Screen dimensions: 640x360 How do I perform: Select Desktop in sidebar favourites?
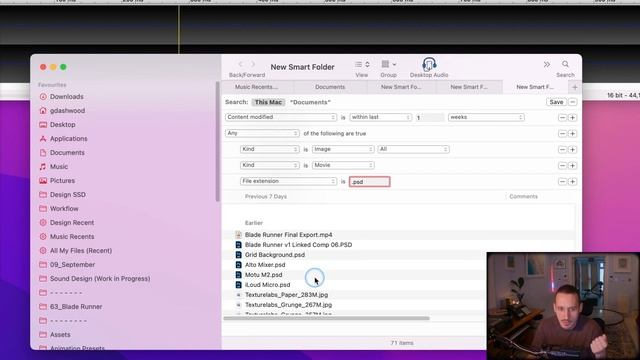(62, 124)
